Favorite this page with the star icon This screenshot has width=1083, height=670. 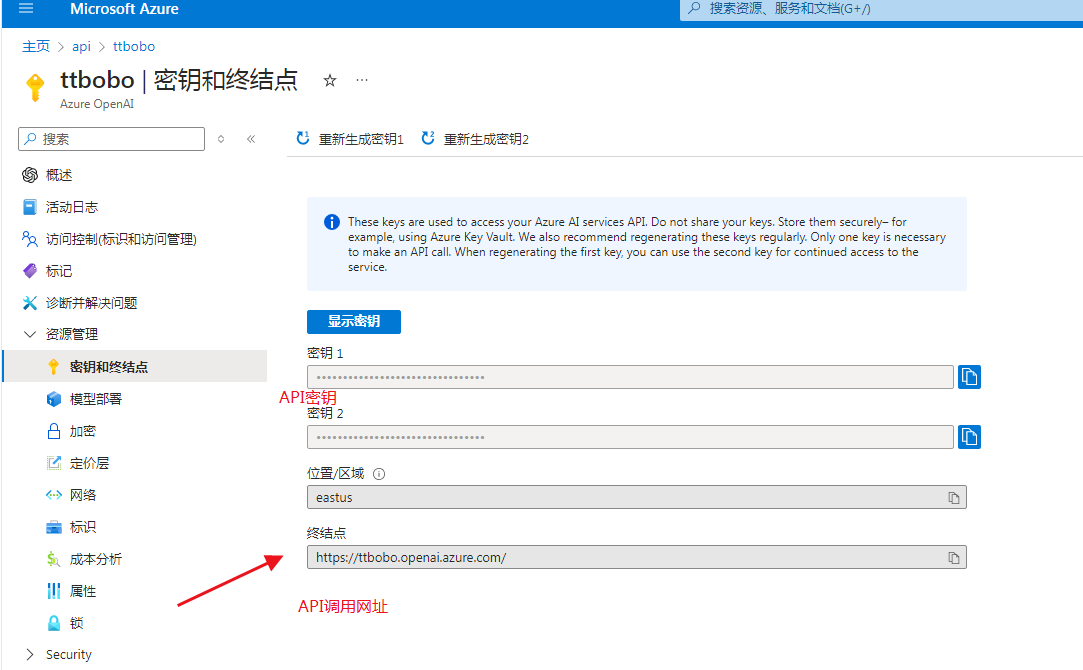tap(330, 80)
